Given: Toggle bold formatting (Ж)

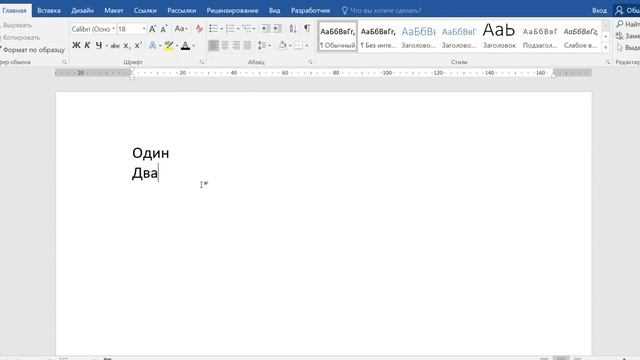Looking at the screenshot, I should (x=76, y=45).
